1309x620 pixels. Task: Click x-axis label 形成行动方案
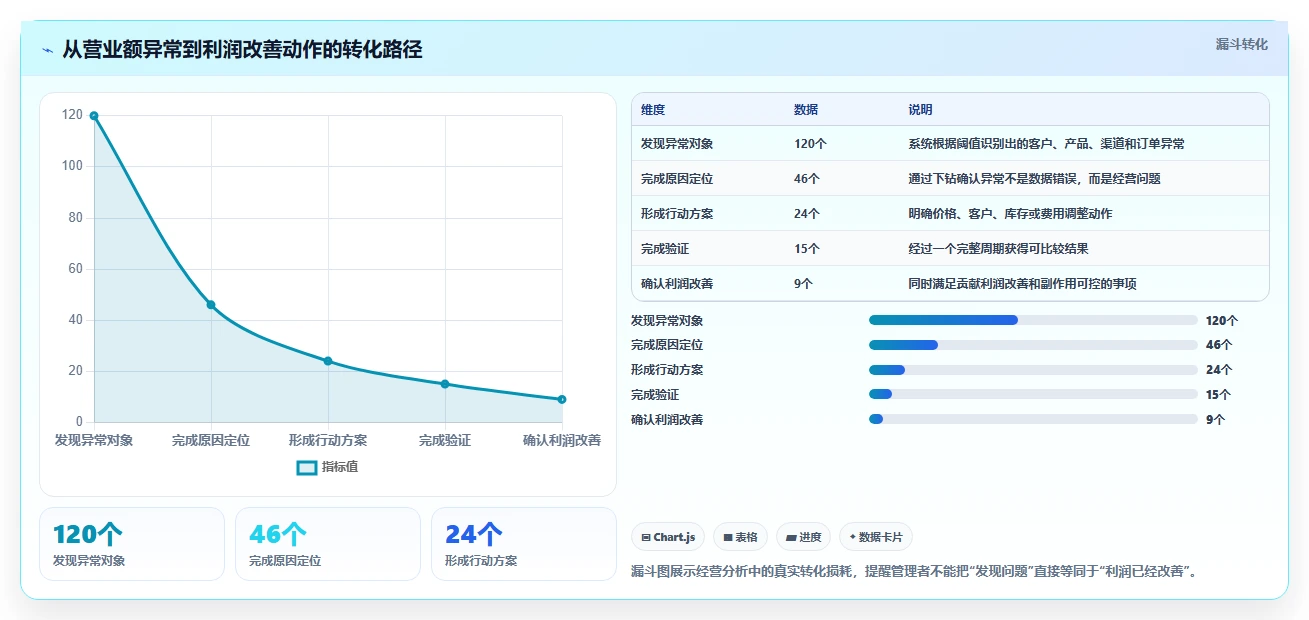(x=328, y=440)
